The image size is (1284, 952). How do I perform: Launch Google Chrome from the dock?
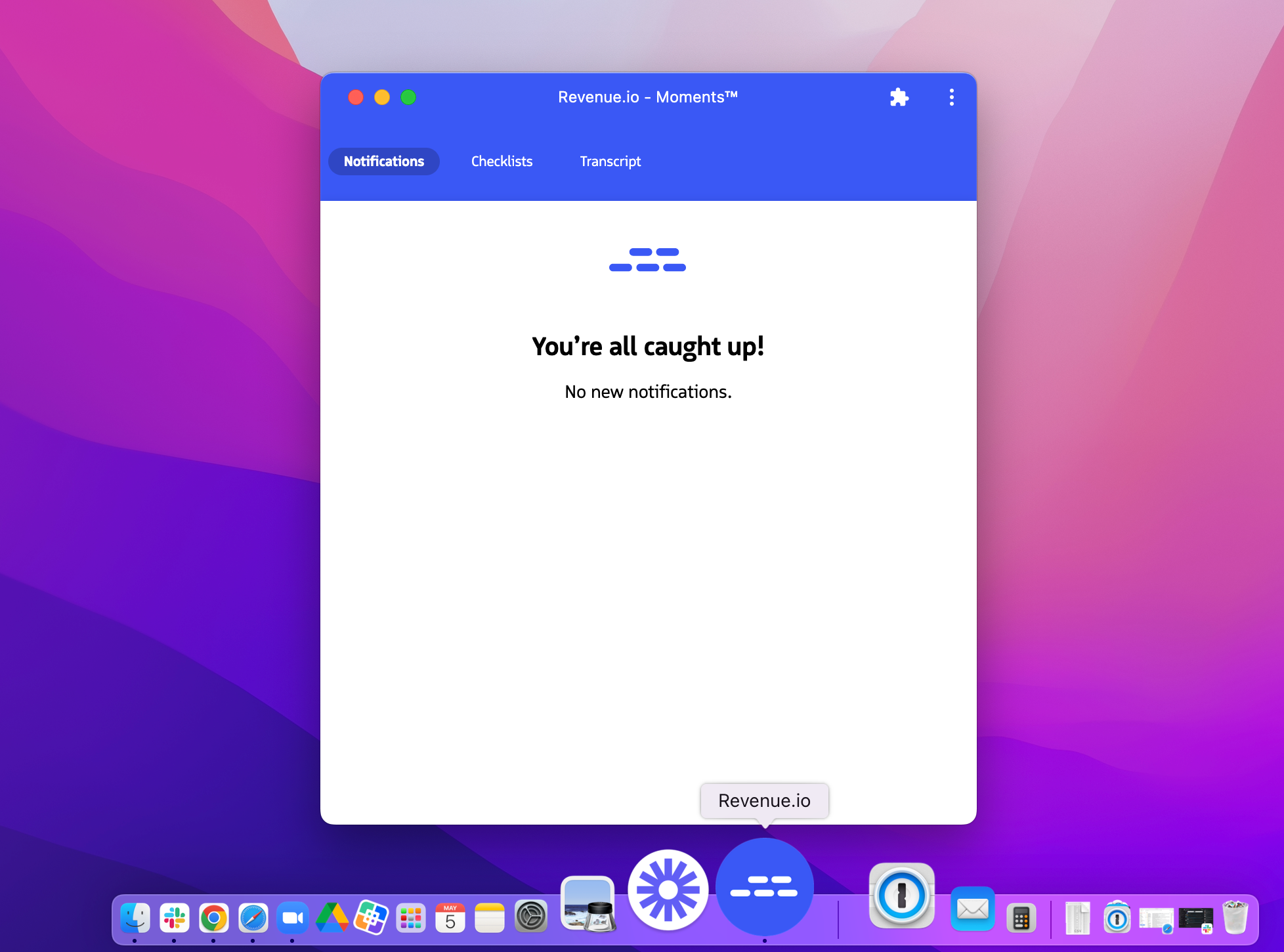pyautogui.click(x=214, y=917)
